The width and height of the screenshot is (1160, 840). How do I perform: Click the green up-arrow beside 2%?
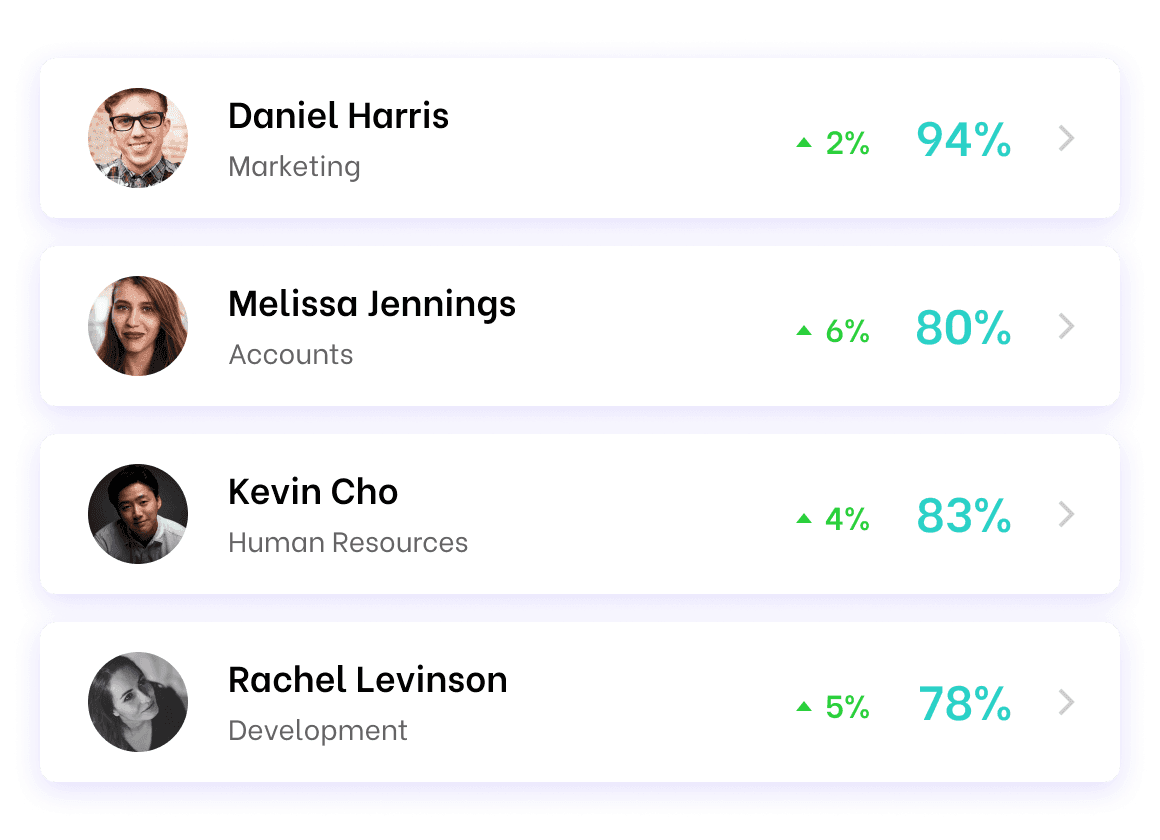[x=804, y=143]
